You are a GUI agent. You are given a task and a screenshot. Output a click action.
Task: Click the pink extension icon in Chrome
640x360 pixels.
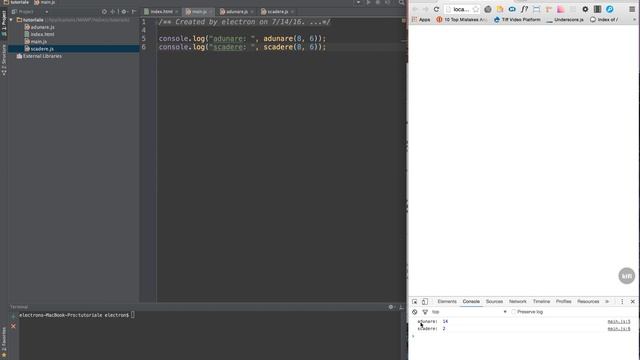(x=561, y=9)
